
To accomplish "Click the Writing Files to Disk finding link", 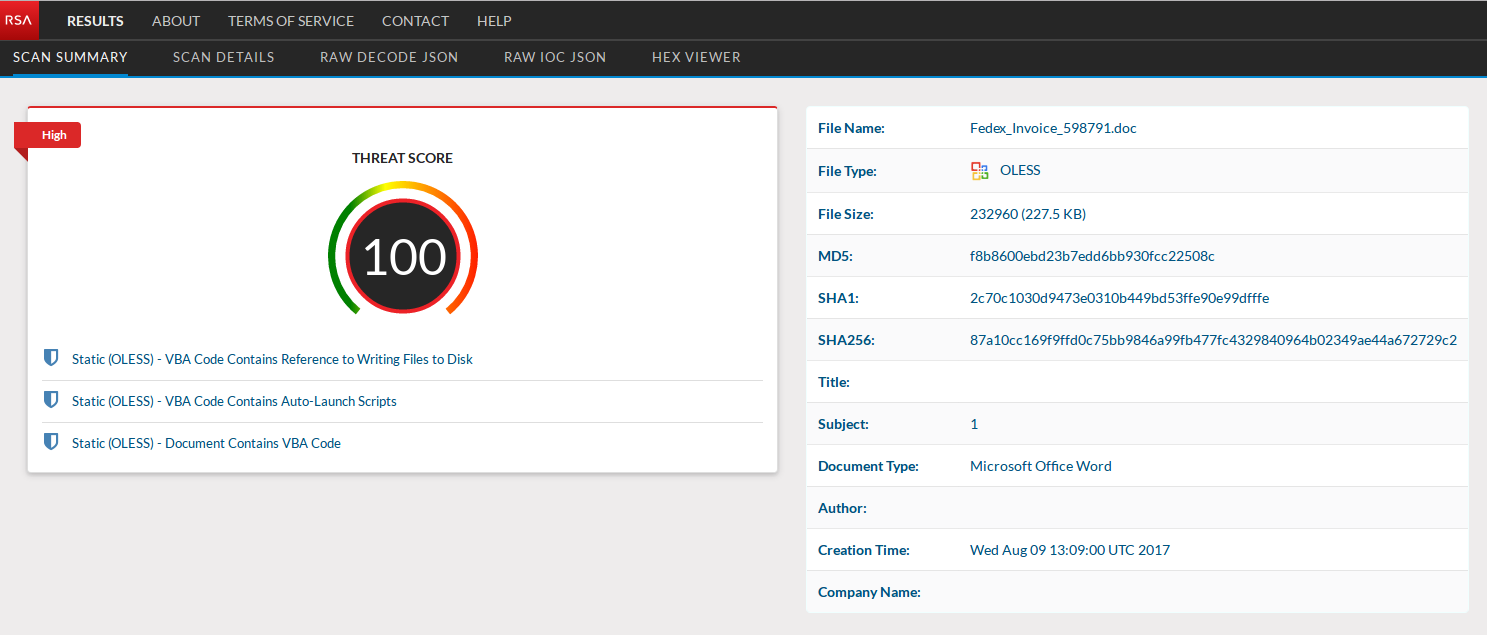I will (272, 359).
